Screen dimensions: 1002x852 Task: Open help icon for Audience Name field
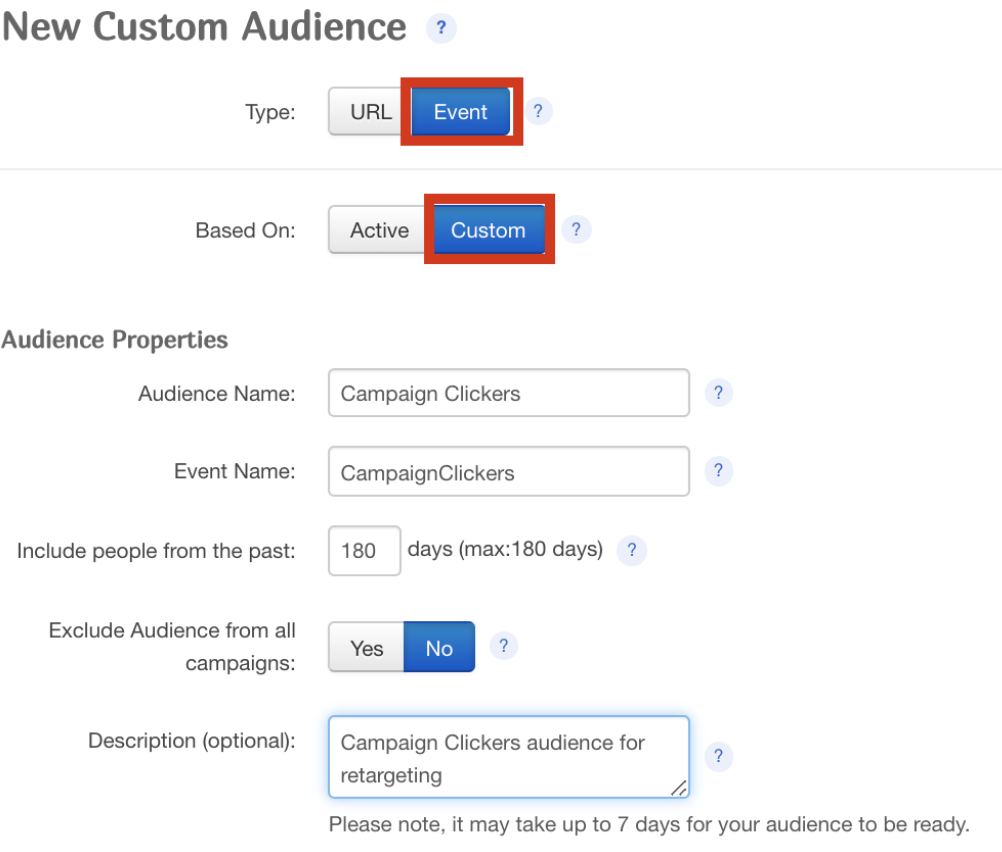718,392
